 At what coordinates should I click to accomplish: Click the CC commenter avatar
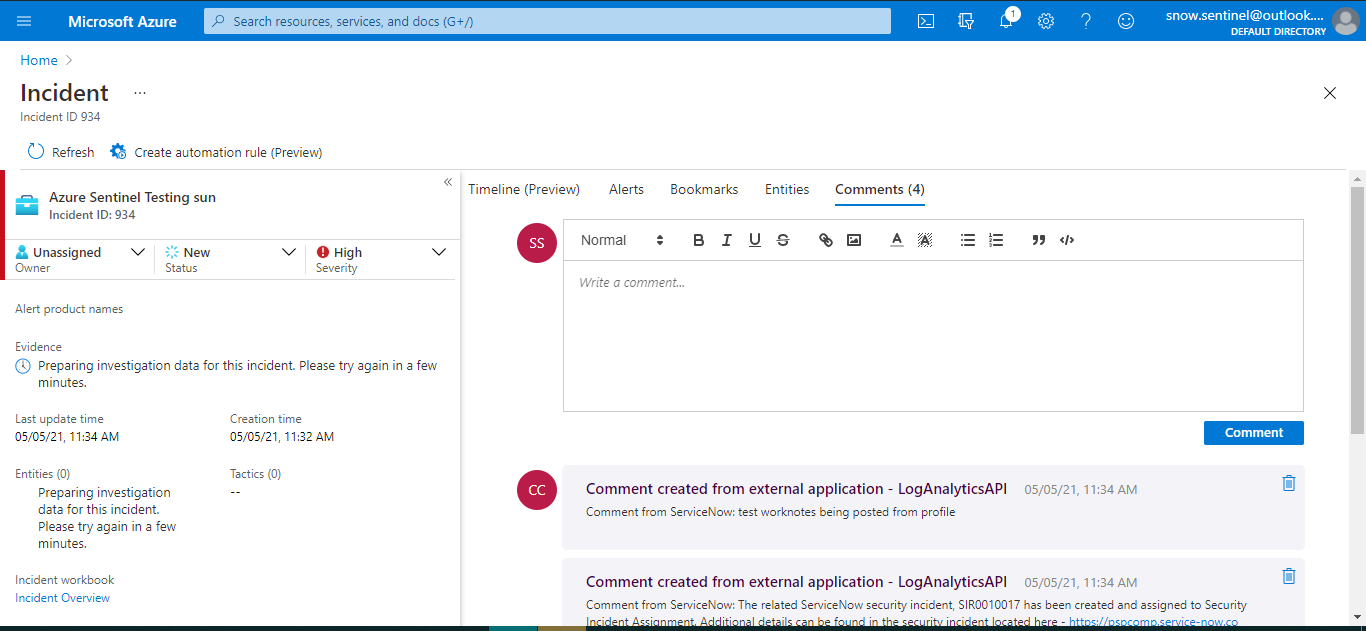click(x=537, y=490)
